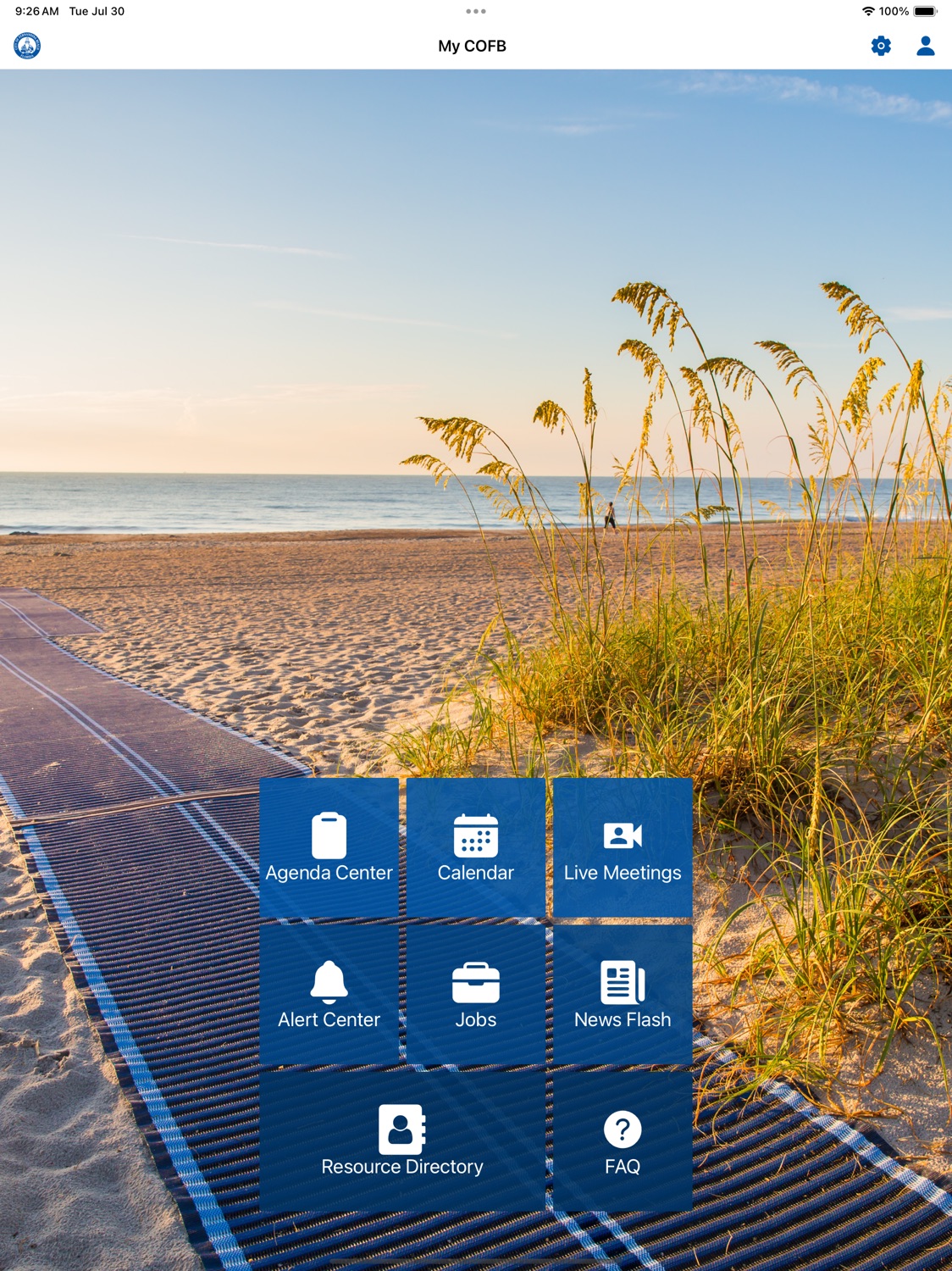Open the Calendar tile
952x1271 pixels.
pyautogui.click(x=476, y=847)
